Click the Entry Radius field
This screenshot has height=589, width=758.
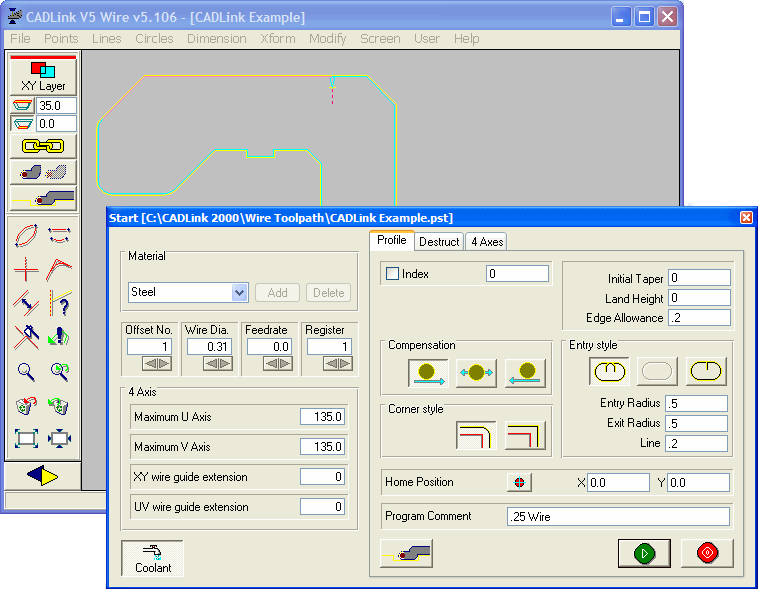tap(697, 403)
